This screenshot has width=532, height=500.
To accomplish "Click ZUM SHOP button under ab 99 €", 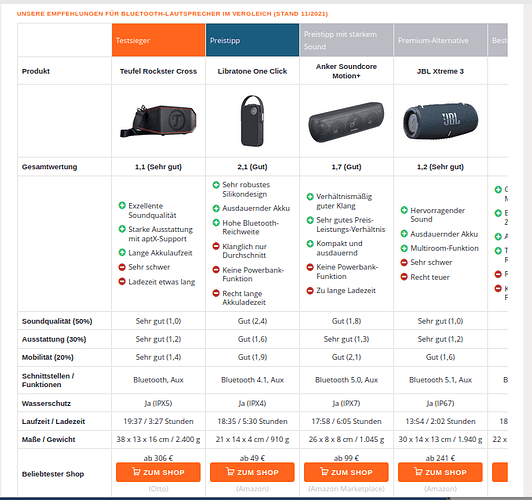I will (x=346, y=472).
